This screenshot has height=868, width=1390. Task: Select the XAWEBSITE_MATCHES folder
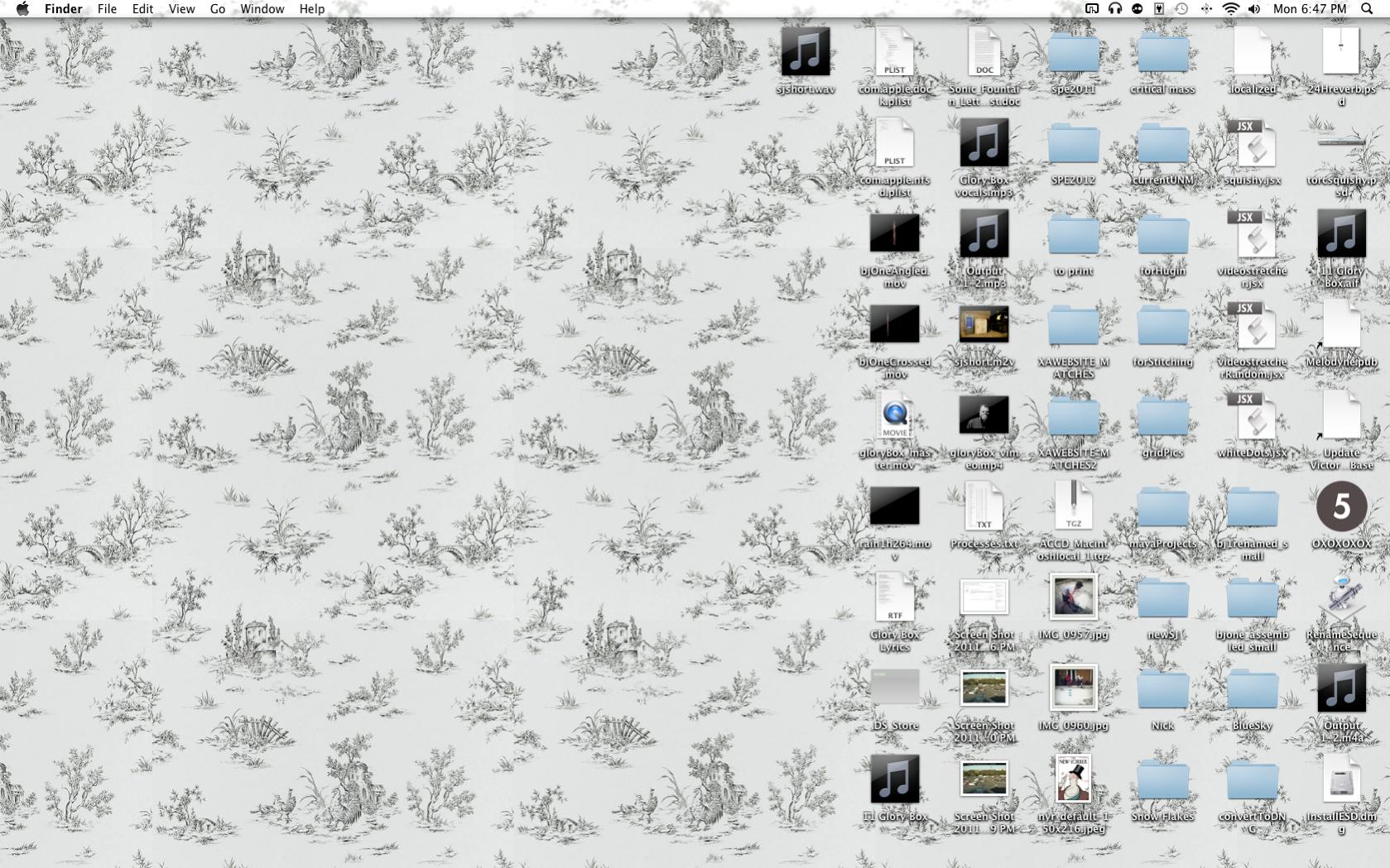click(x=1074, y=327)
